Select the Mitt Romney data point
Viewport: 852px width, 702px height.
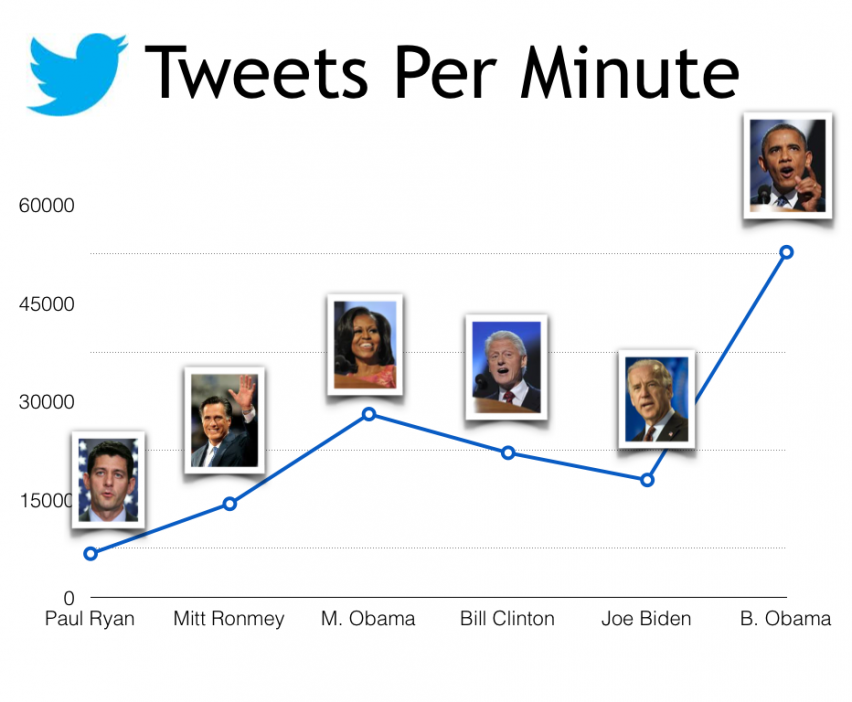pyautogui.click(x=229, y=503)
